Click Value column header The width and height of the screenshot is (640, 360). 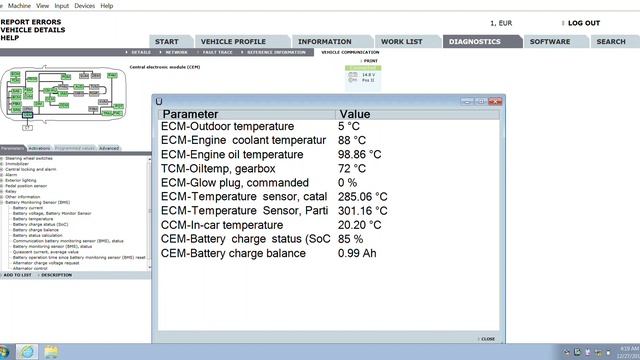[418, 114]
